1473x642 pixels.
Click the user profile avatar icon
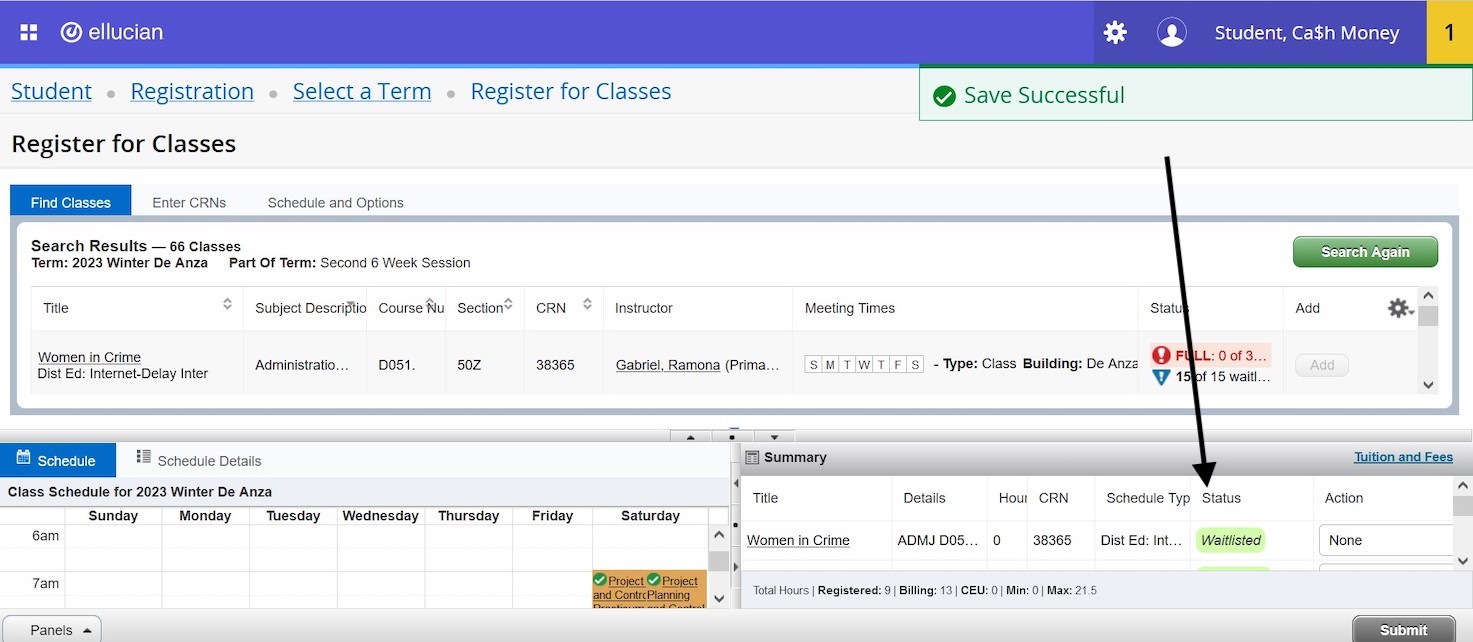point(1171,32)
